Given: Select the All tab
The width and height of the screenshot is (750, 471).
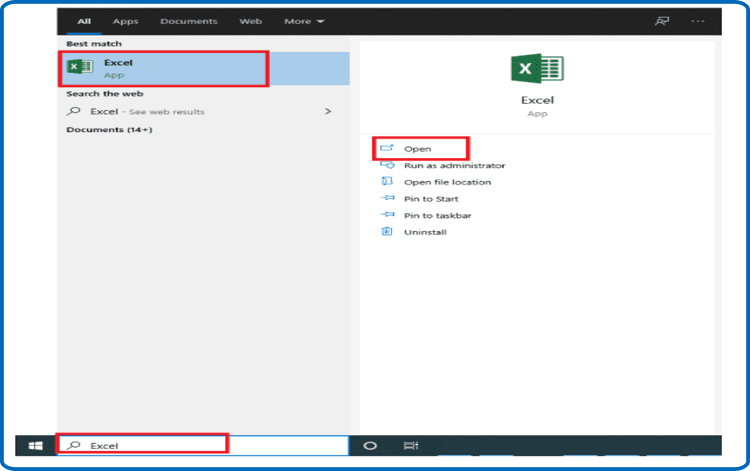Looking at the screenshot, I should (85, 21).
